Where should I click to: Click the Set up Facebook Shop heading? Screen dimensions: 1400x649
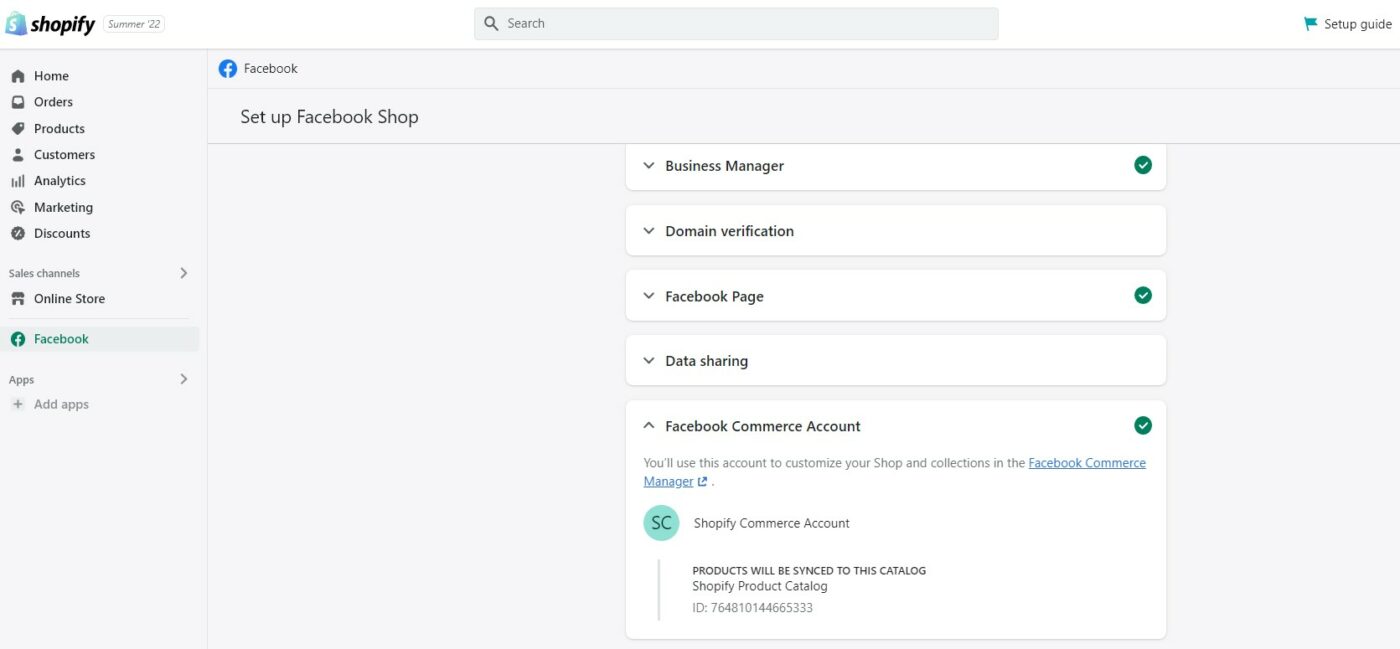click(x=329, y=117)
